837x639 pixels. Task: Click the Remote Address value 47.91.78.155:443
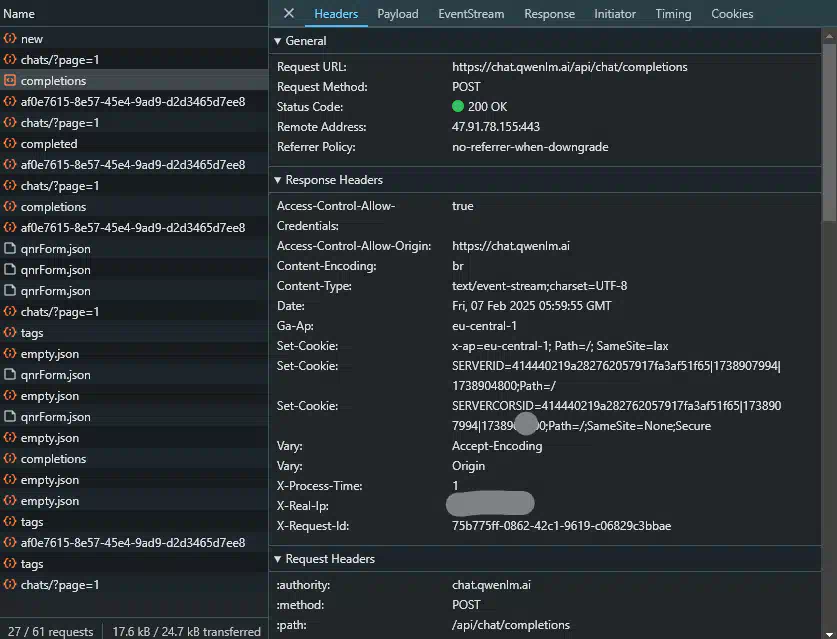click(496, 127)
